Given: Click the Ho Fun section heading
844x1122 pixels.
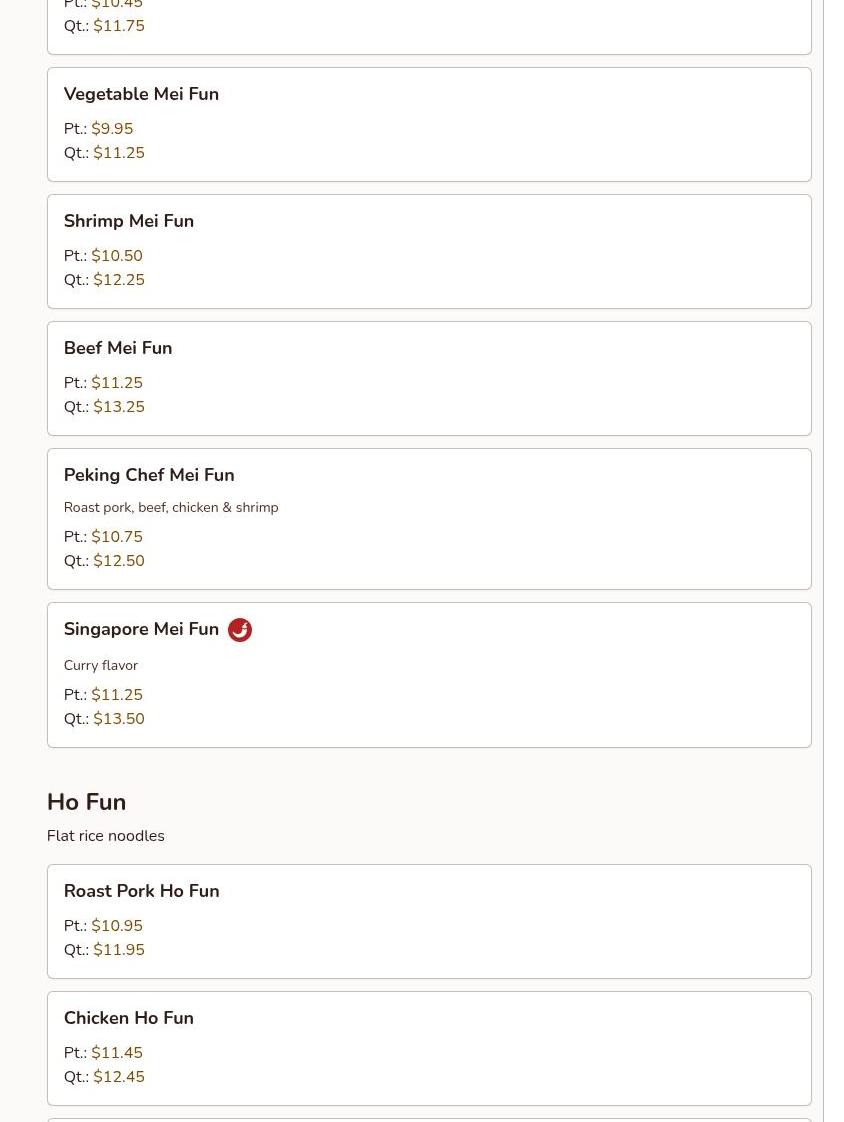Looking at the screenshot, I should click(x=86, y=802).
